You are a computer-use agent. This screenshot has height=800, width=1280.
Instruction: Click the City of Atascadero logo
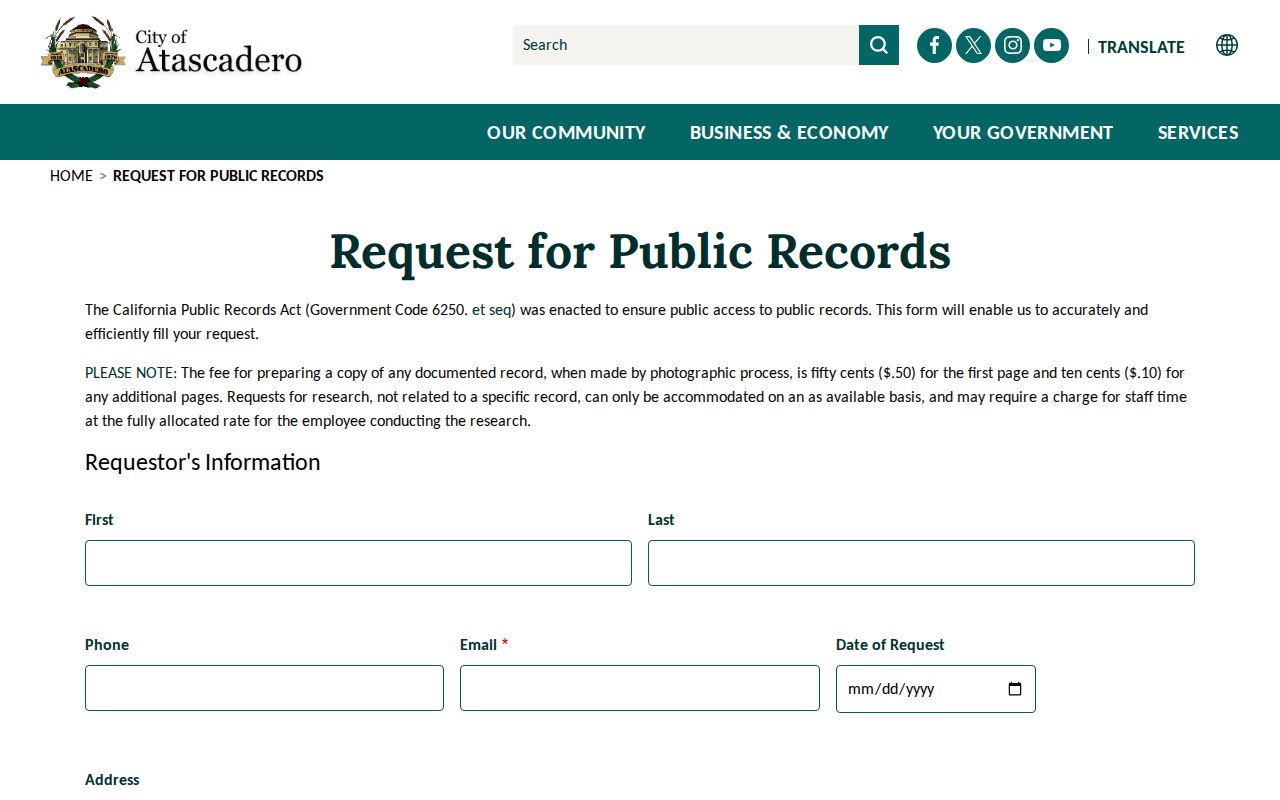pyautogui.click(x=171, y=52)
